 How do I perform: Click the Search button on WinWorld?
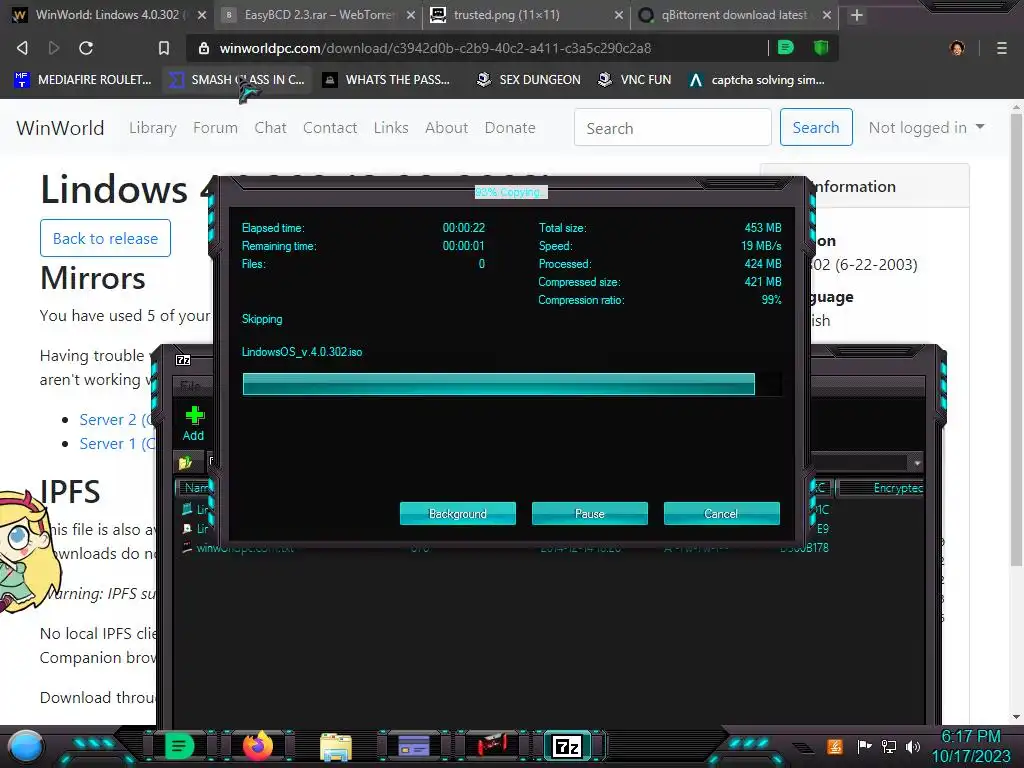pos(816,127)
